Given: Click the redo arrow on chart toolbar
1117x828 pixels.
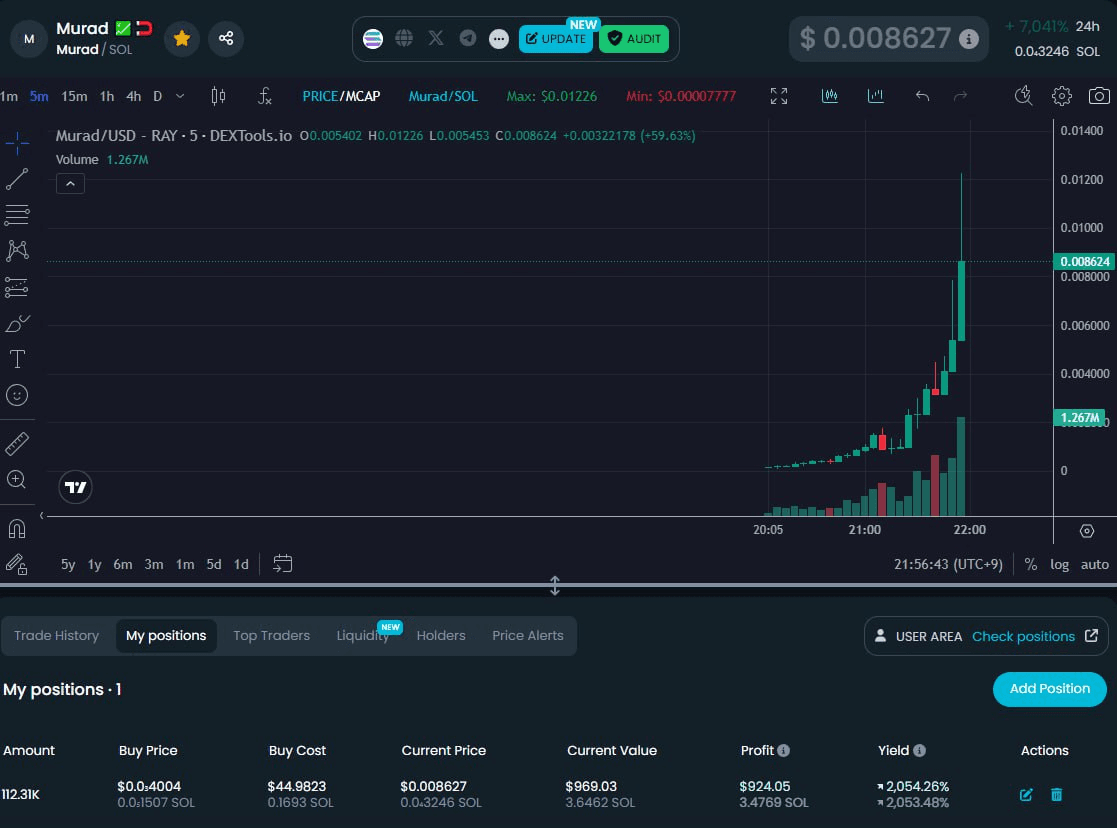Looking at the screenshot, I should [x=960, y=96].
